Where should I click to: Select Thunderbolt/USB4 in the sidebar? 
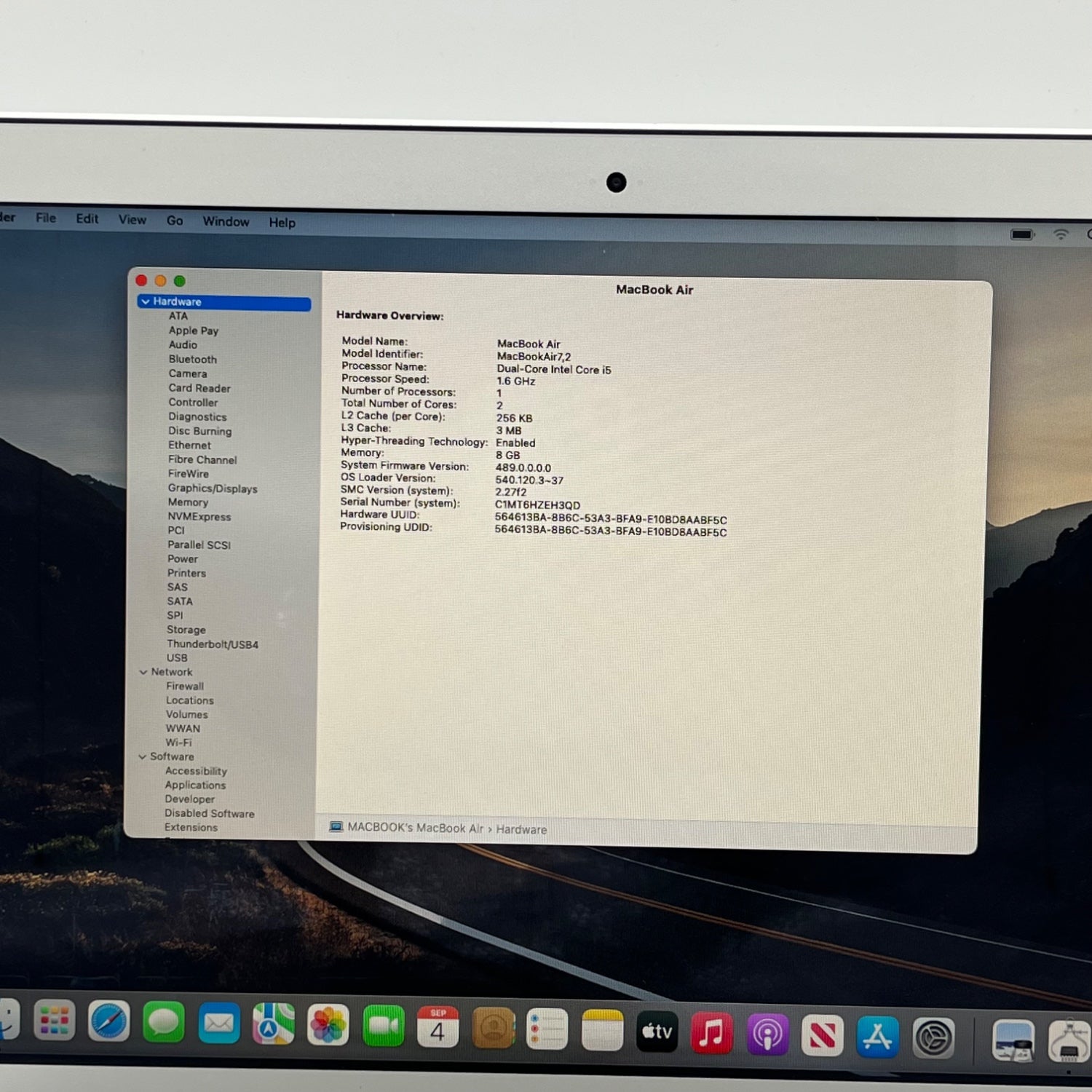[x=213, y=644]
